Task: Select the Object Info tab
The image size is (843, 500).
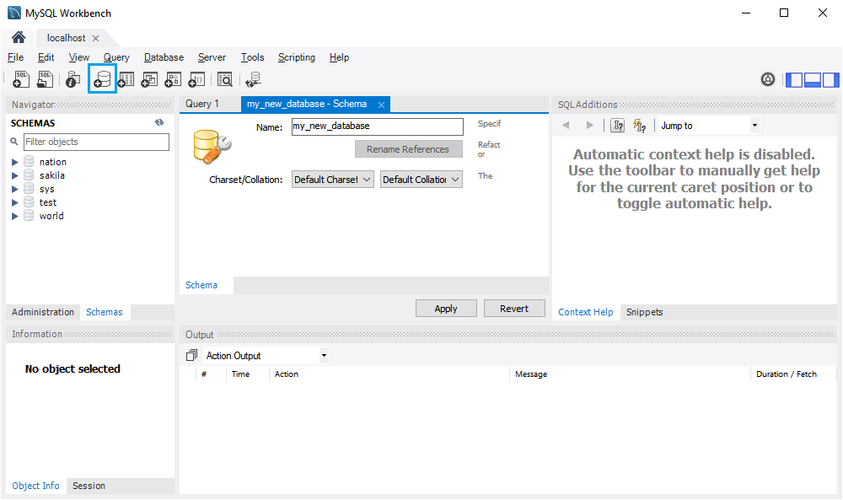Action: click(35, 485)
